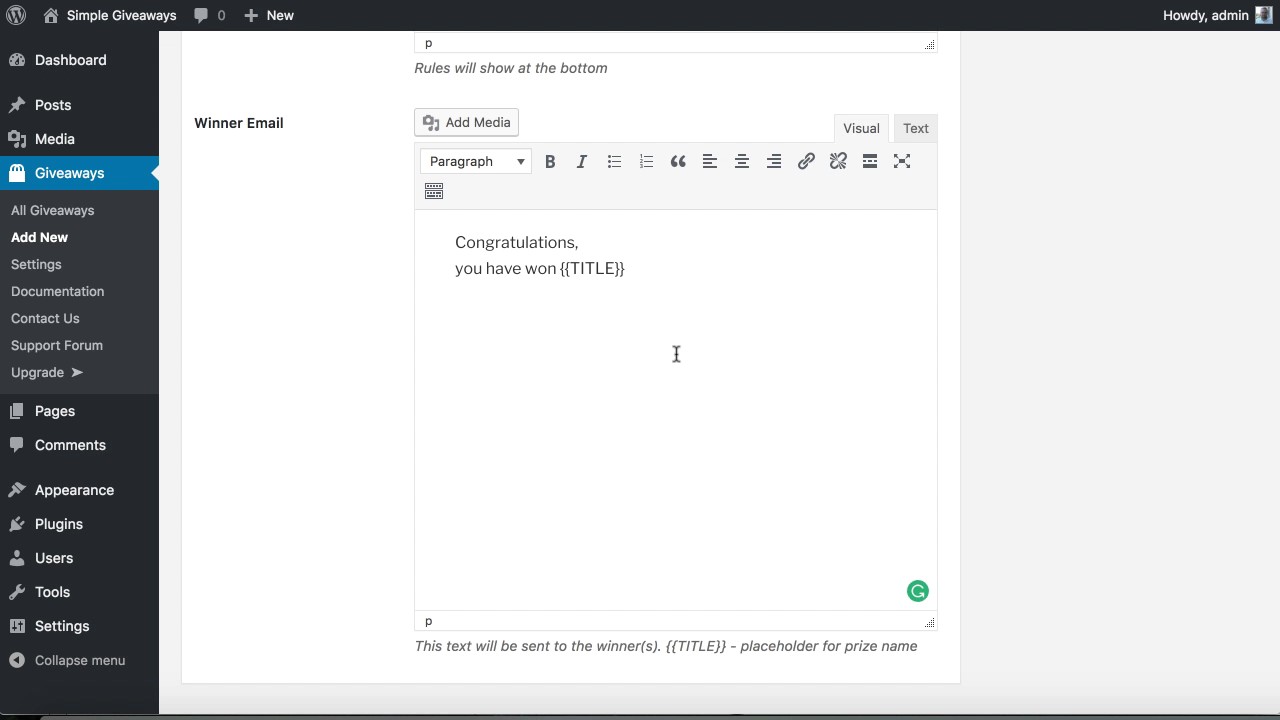Image resolution: width=1280 pixels, height=720 pixels.
Task: Open Howdy, admin account menu
Action: click(1217, 15)
